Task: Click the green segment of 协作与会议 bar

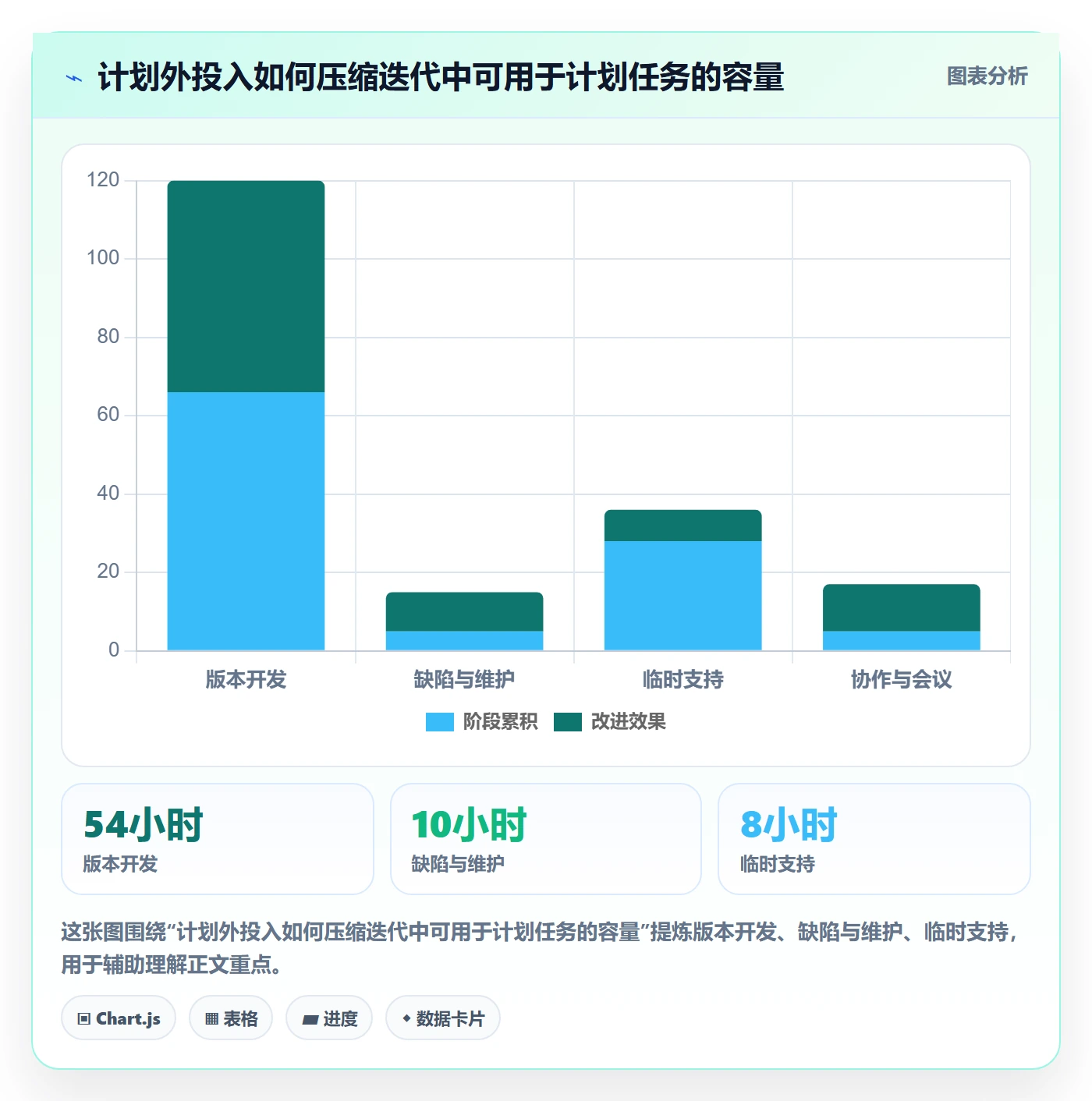Action: pos(901,607)
